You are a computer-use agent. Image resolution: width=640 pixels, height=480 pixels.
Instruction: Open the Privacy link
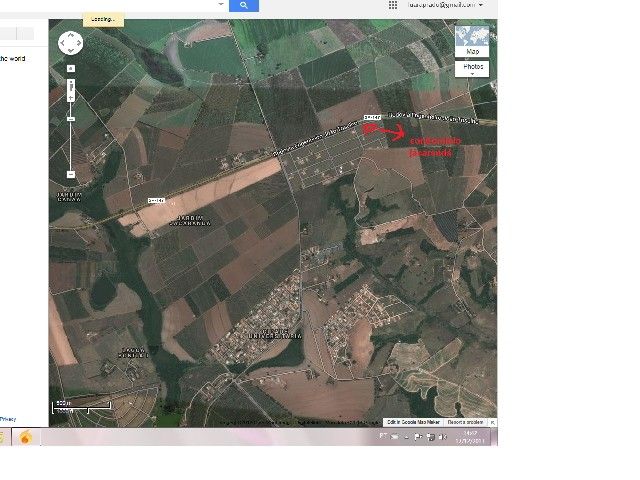8,419
